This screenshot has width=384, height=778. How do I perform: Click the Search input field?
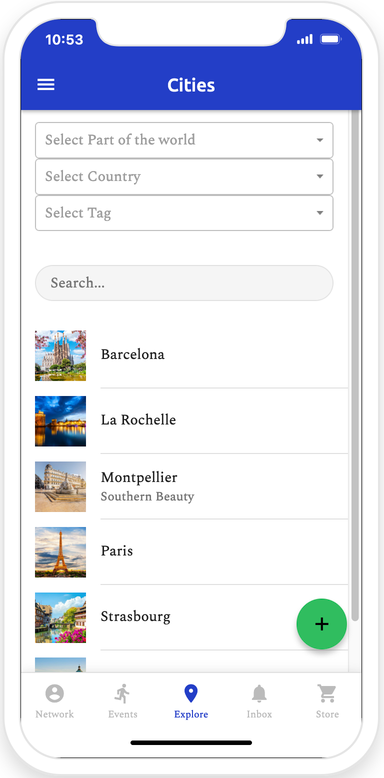pyautogui.click(x=184, y=283)
